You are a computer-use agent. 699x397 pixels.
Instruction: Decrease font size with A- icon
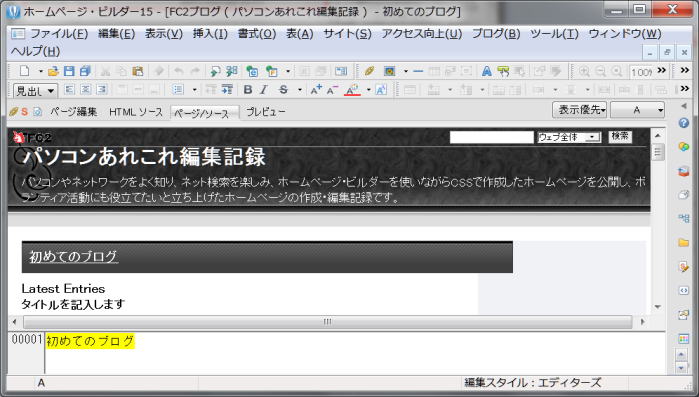coord(332,90)
